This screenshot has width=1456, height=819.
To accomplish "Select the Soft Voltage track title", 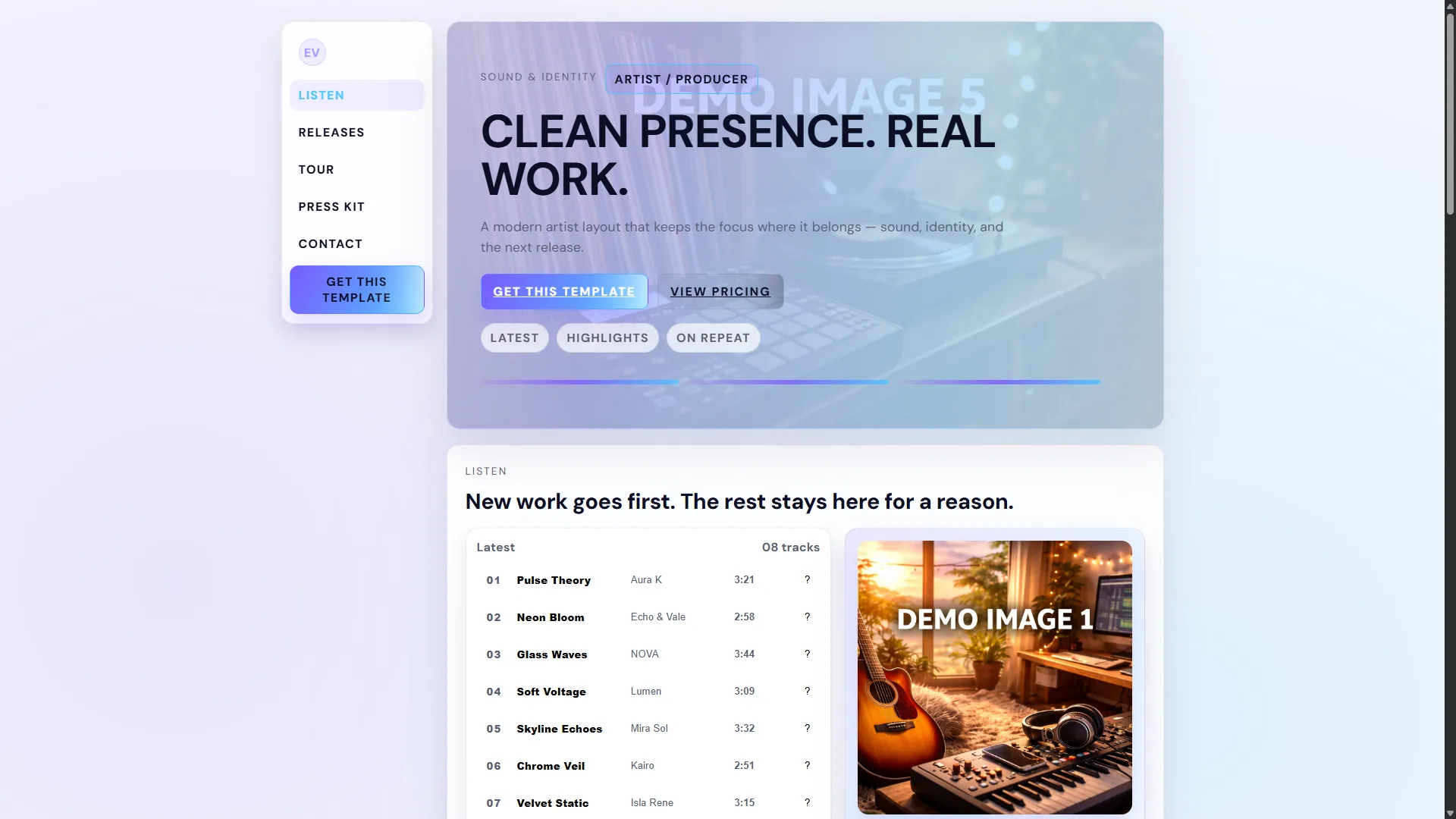I will (551, 692).
